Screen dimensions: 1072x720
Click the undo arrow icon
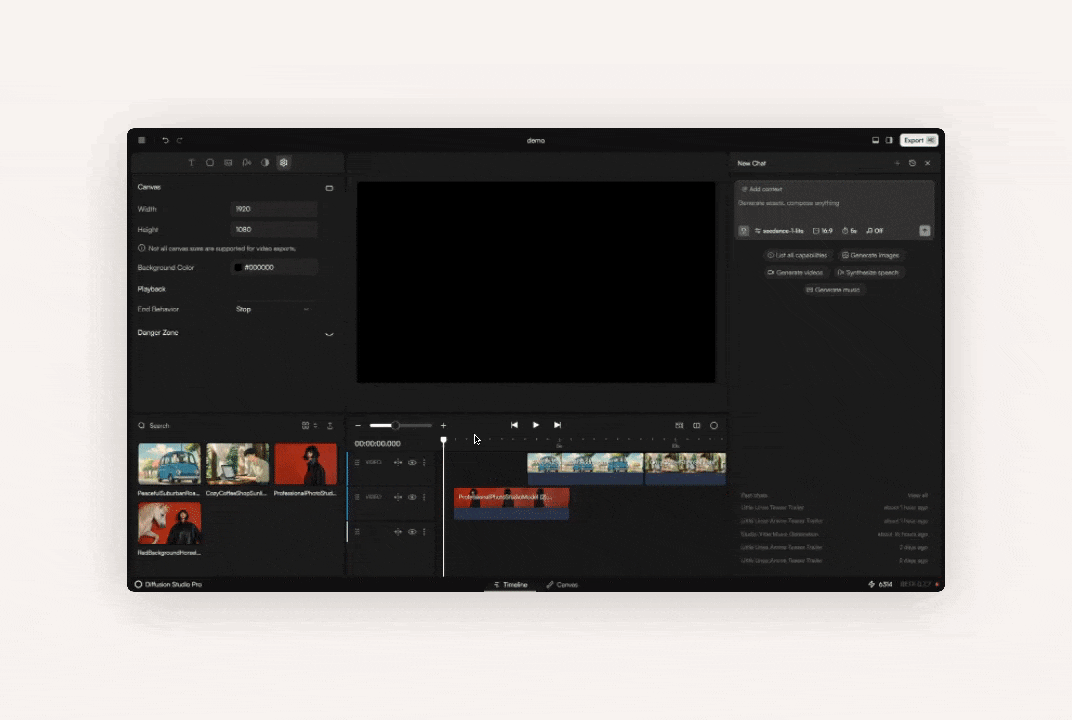click(165, 140)
